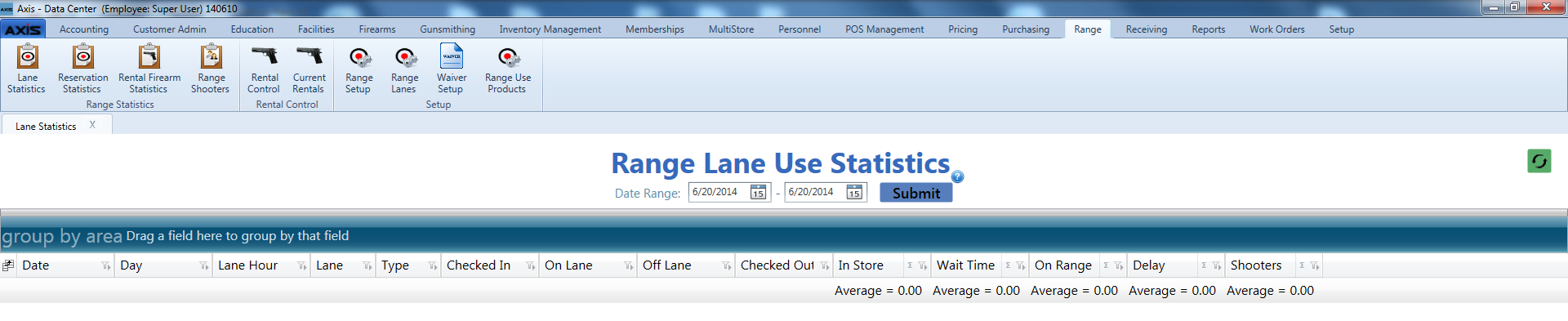
Task: Open the Range Shooters list
Action: click(211, 69)
